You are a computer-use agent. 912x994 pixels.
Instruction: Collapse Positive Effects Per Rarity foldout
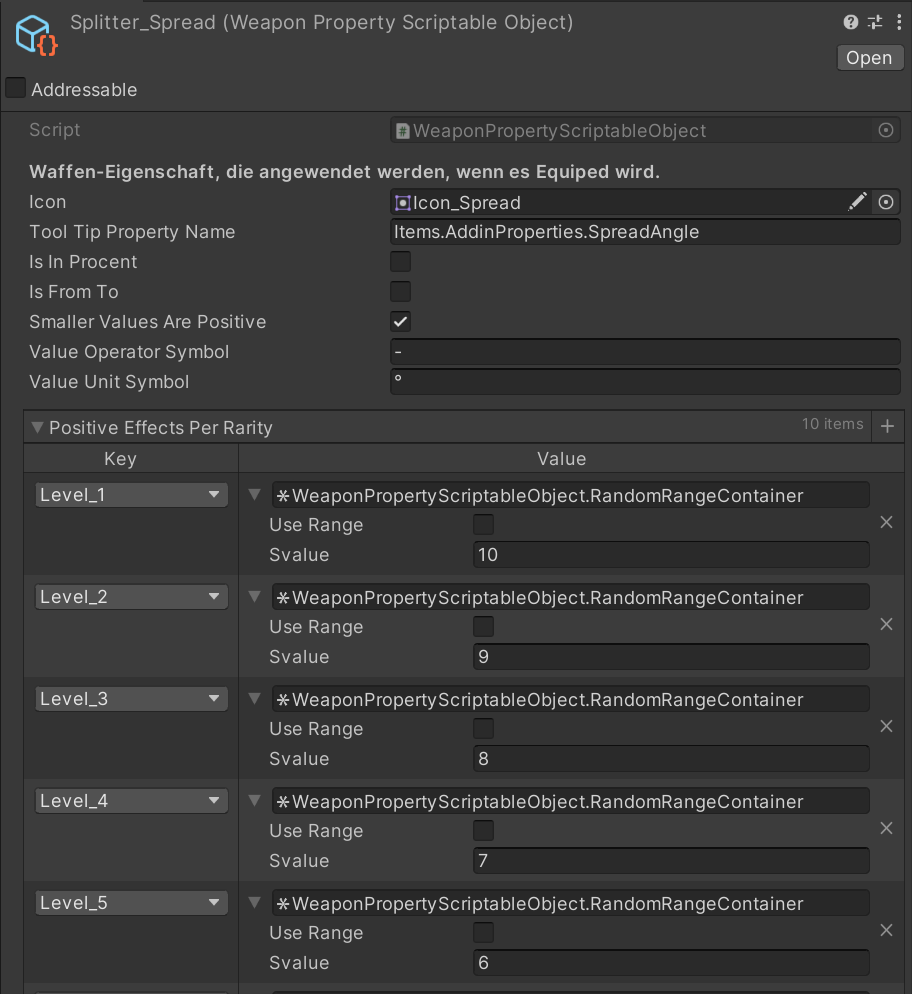[38, 427]
